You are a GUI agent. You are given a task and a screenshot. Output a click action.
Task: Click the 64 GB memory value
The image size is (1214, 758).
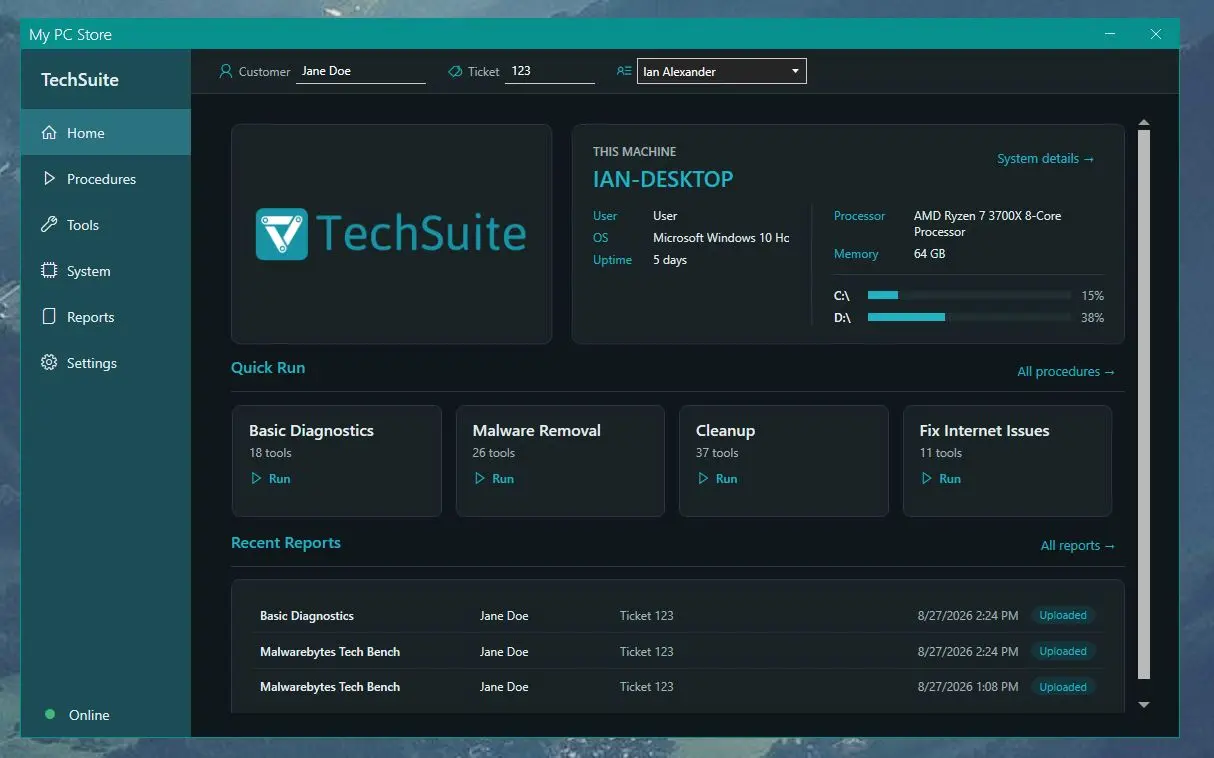(929, 254)
